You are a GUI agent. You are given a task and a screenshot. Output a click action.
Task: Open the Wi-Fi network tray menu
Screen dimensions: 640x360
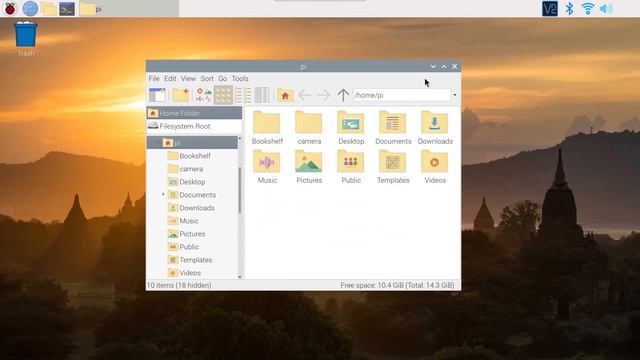(x=588, y=9)
